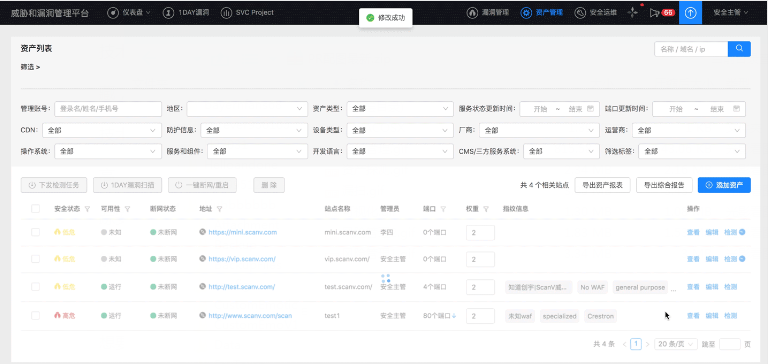
Task: Click the 1DAY漏洞扫描 button
Action: [x=127, y=185]
